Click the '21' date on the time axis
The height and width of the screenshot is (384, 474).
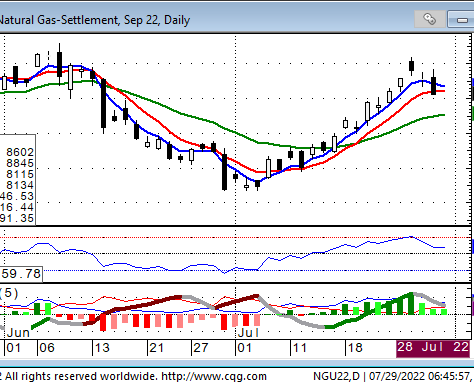coord(156,348)
